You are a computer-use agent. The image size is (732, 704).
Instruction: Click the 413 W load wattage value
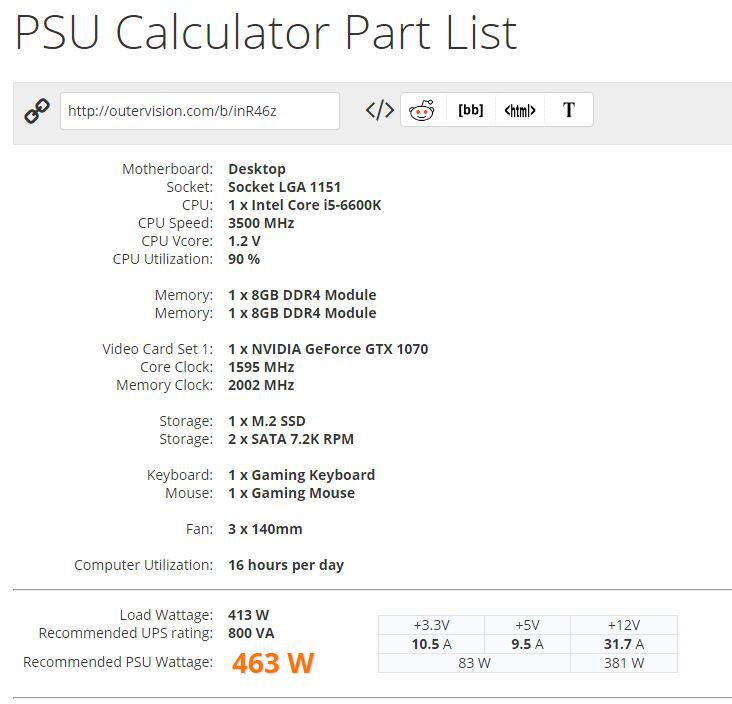pyautogui.click(x=248, y=615)
